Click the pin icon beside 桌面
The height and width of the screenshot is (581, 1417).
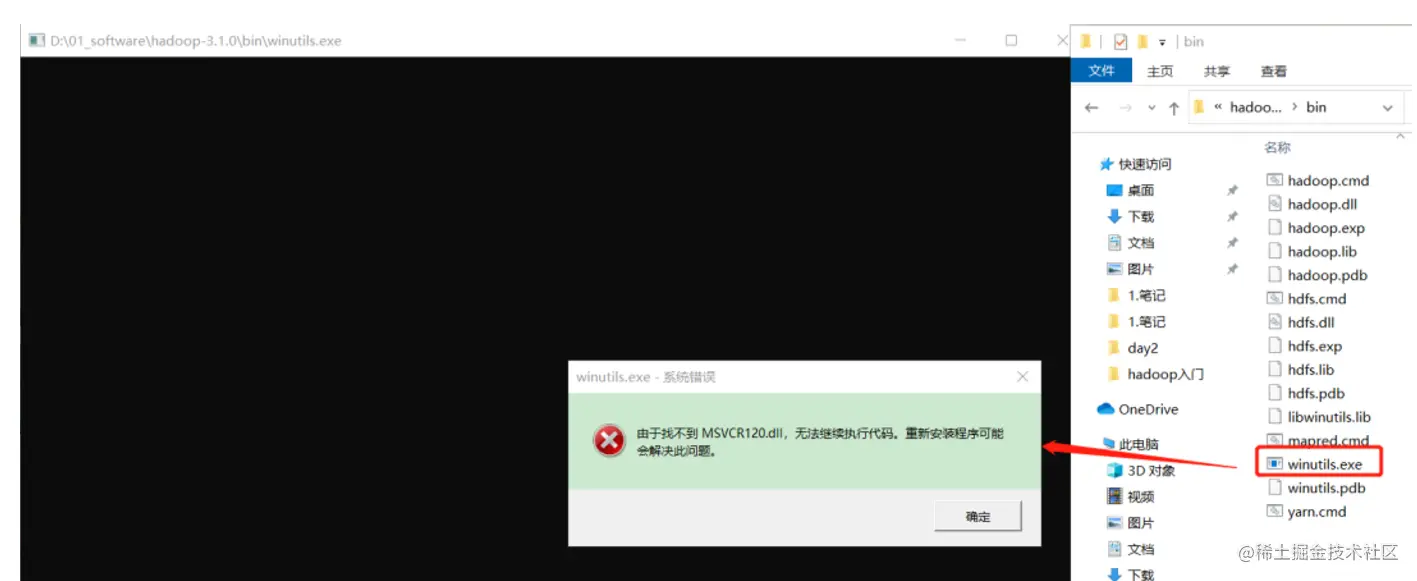(1232, 190)
